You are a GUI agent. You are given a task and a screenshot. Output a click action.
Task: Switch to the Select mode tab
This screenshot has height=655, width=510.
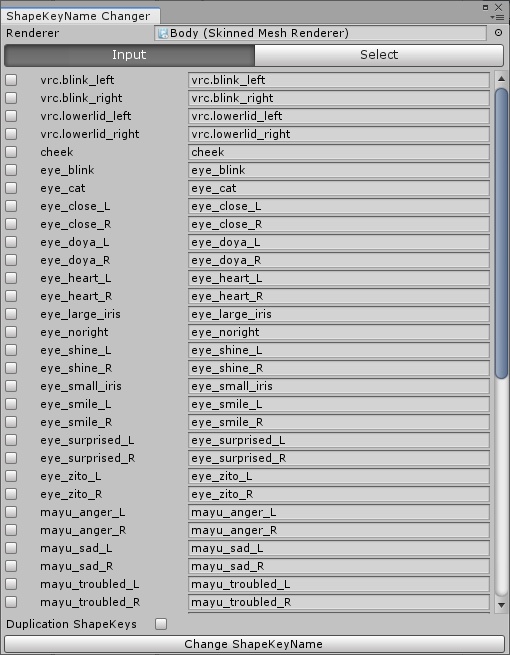coord(379,55)
